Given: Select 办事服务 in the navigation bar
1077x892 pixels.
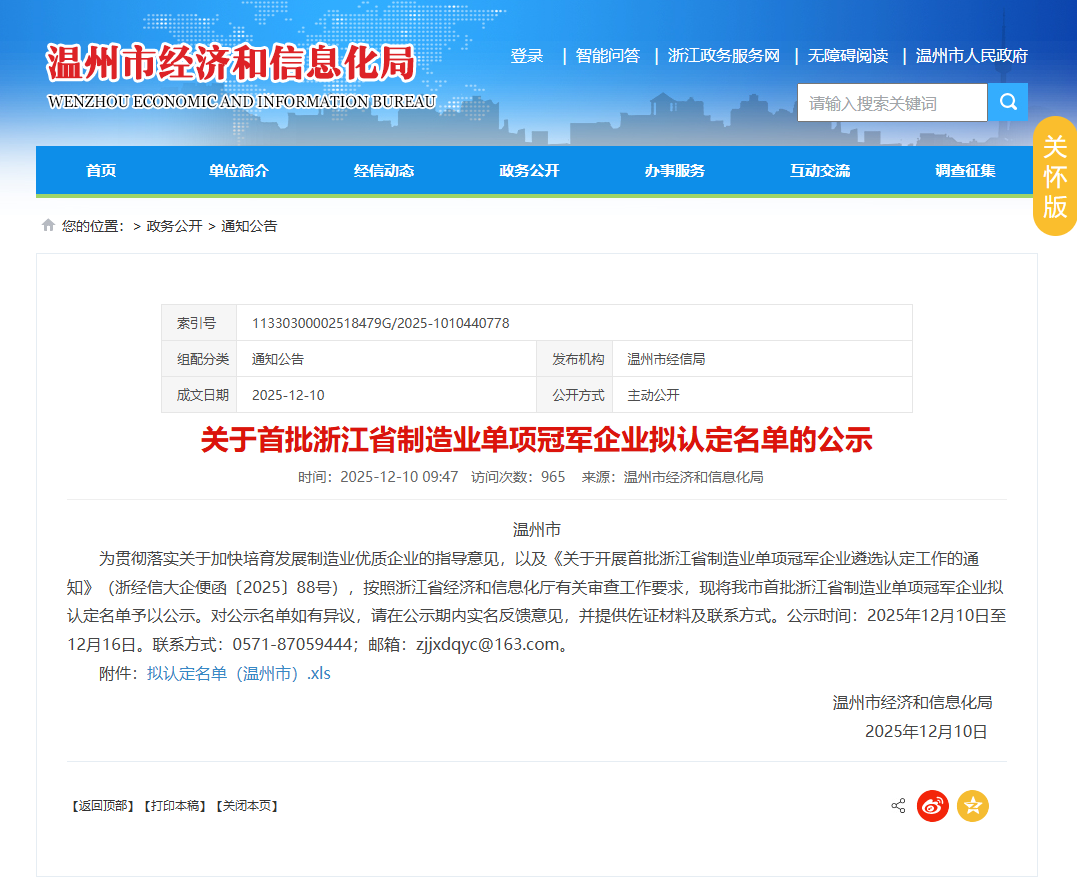Looking at the screenshot, I should (674, 170).
